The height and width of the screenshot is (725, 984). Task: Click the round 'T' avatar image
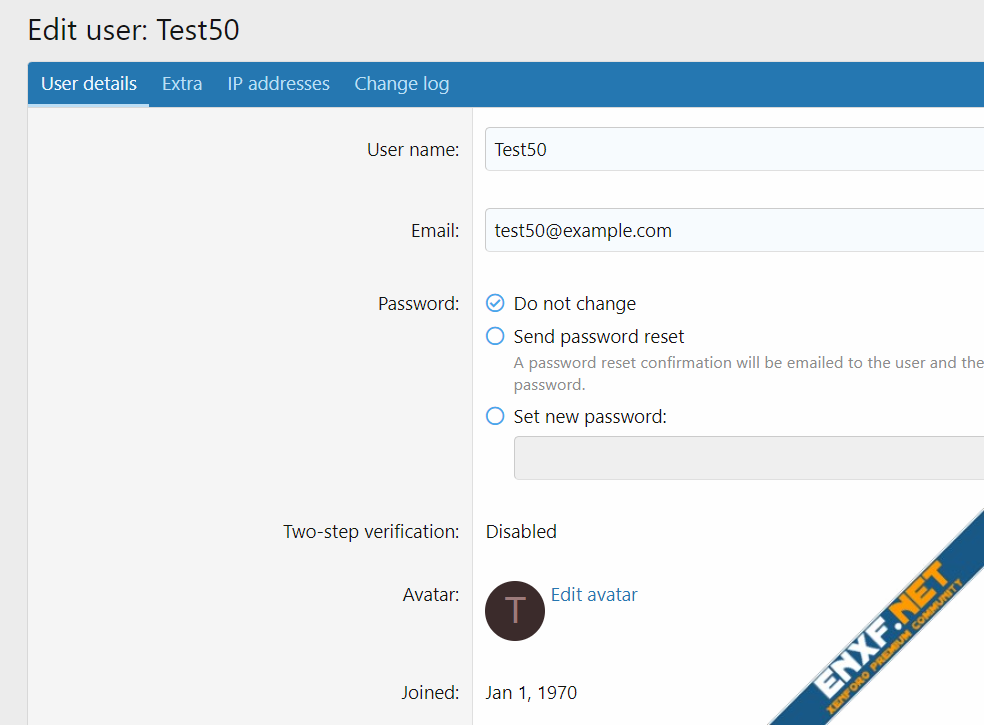515,610
